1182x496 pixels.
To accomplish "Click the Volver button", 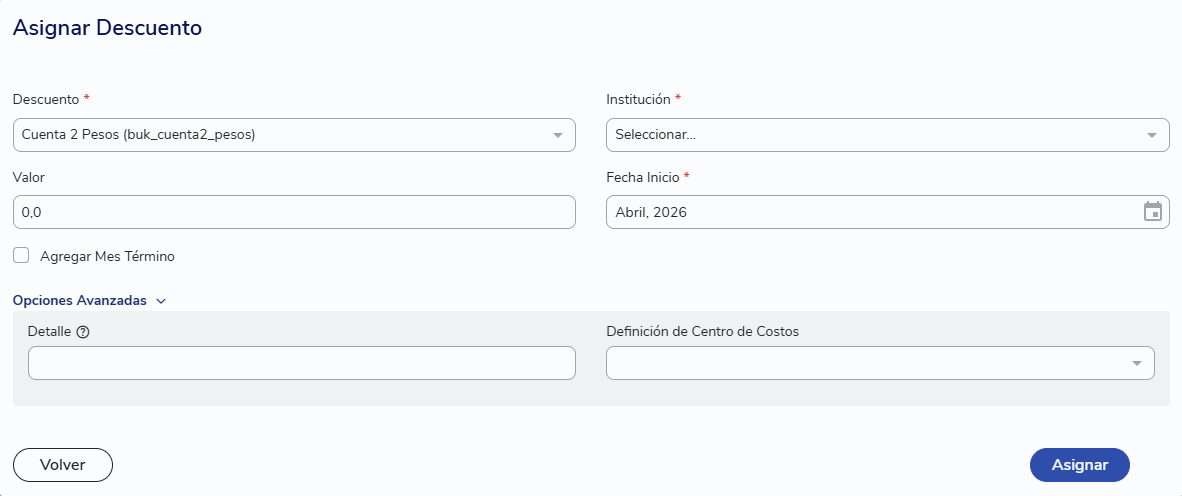I will pos(63,465).
